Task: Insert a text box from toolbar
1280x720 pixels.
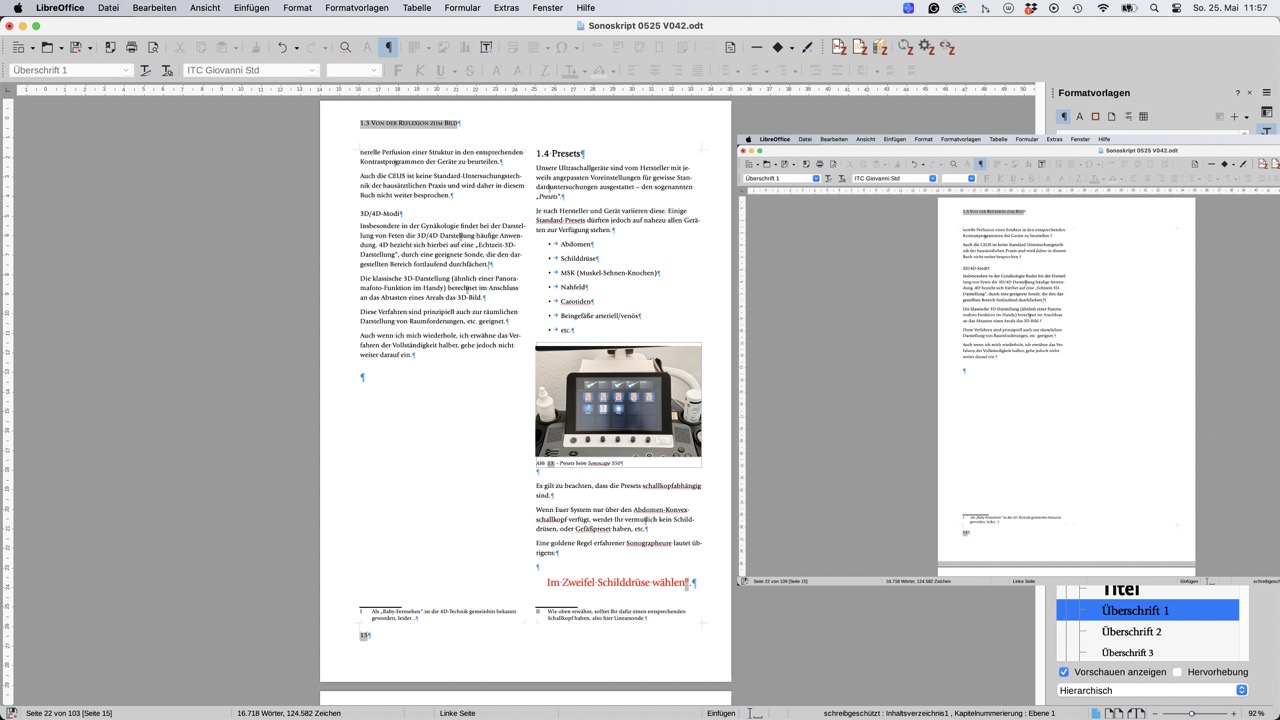Action: click(486, 47)
